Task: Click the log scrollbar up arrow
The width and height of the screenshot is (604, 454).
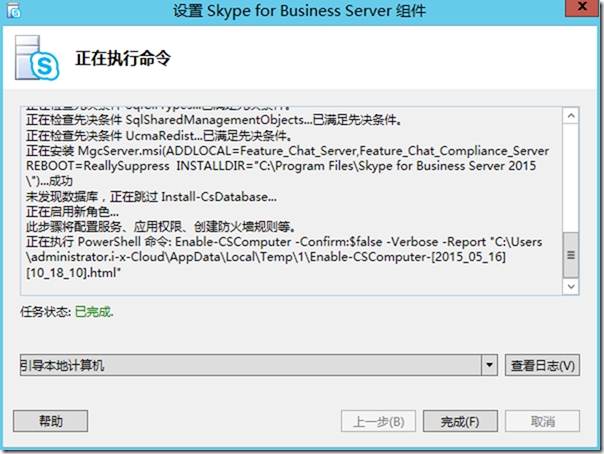Action: (571, 116)
